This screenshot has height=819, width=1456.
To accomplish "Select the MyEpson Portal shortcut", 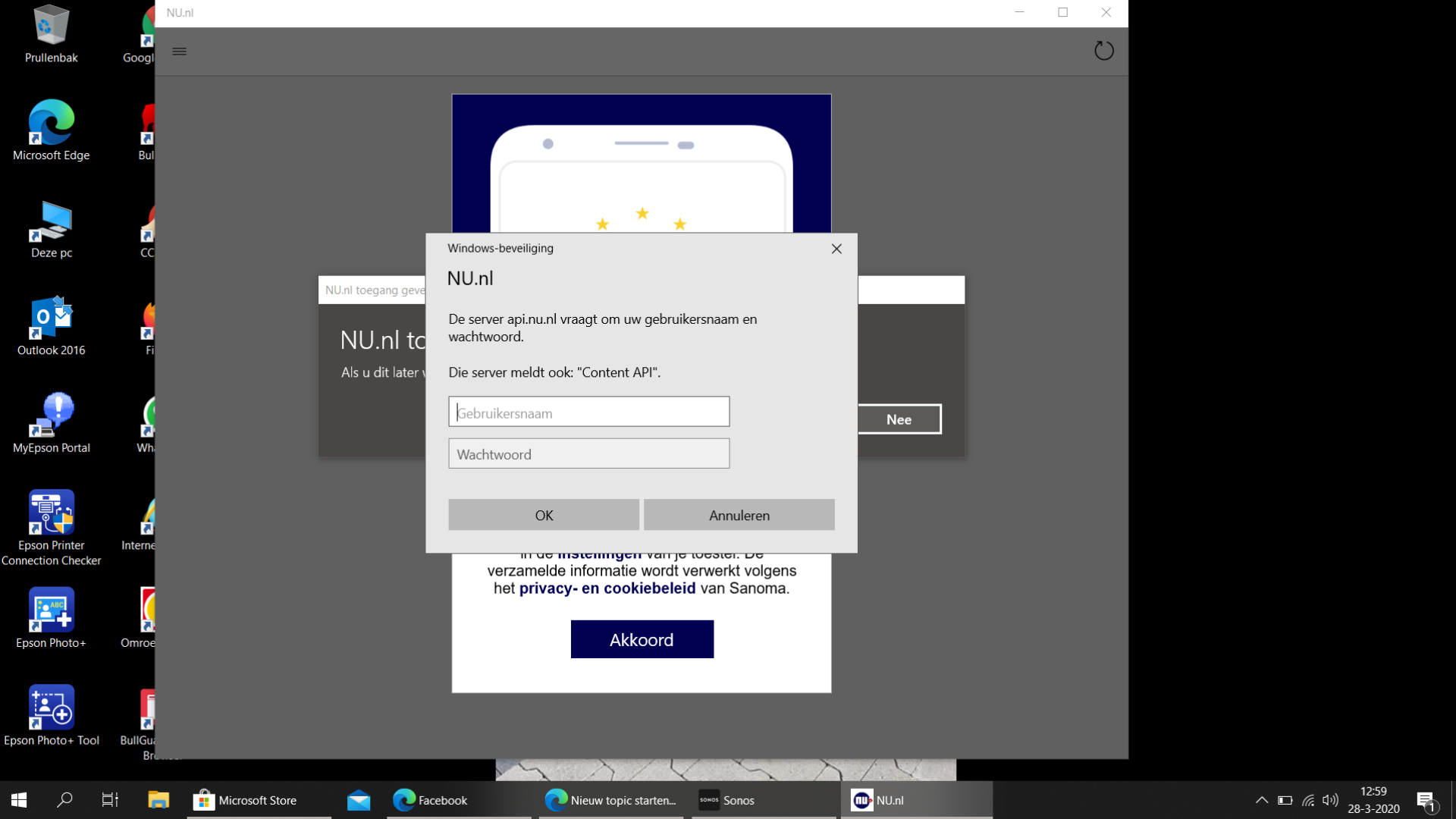I will 52,423.
